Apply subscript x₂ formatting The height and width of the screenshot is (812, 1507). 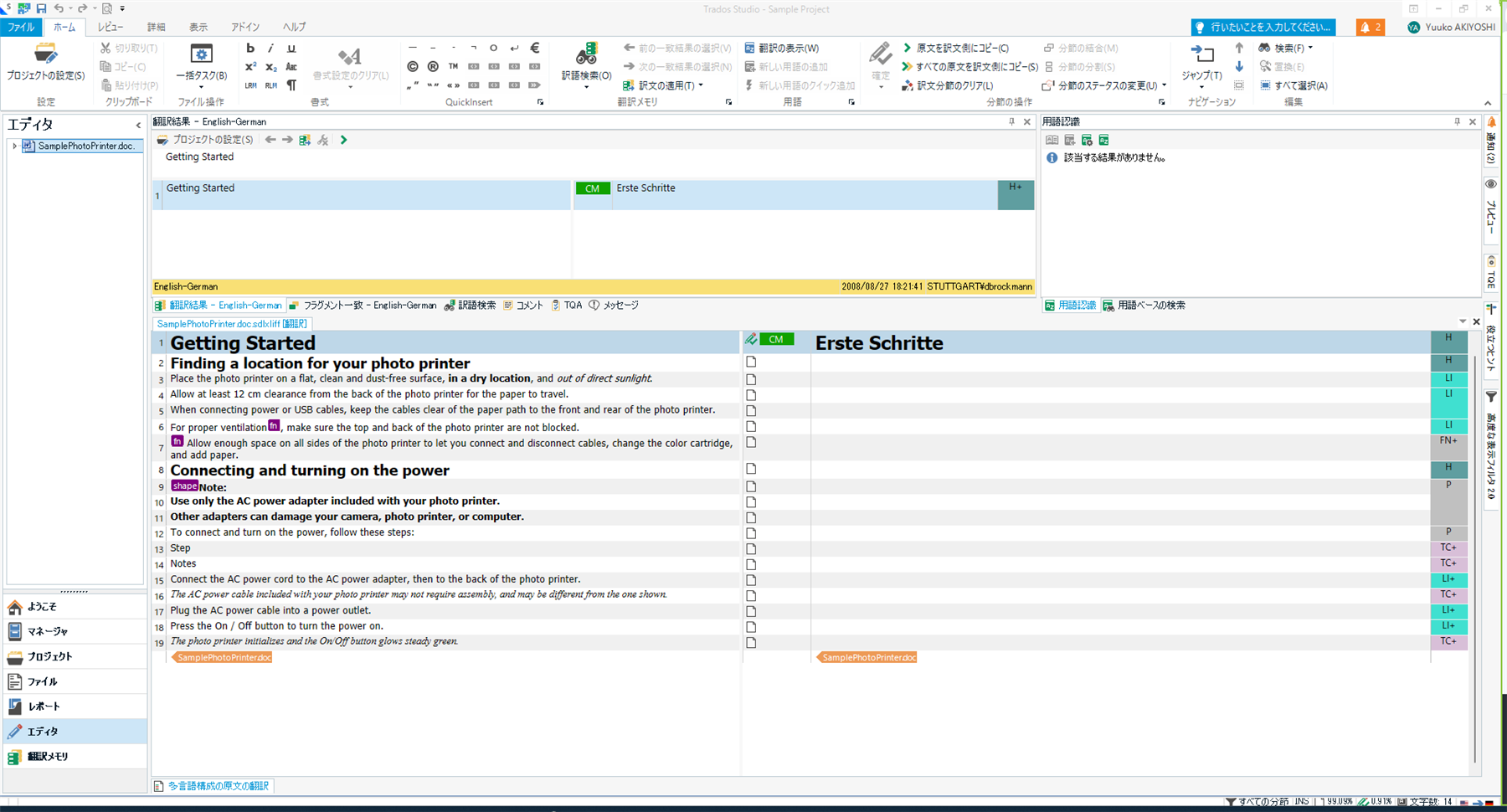point(270,67)
